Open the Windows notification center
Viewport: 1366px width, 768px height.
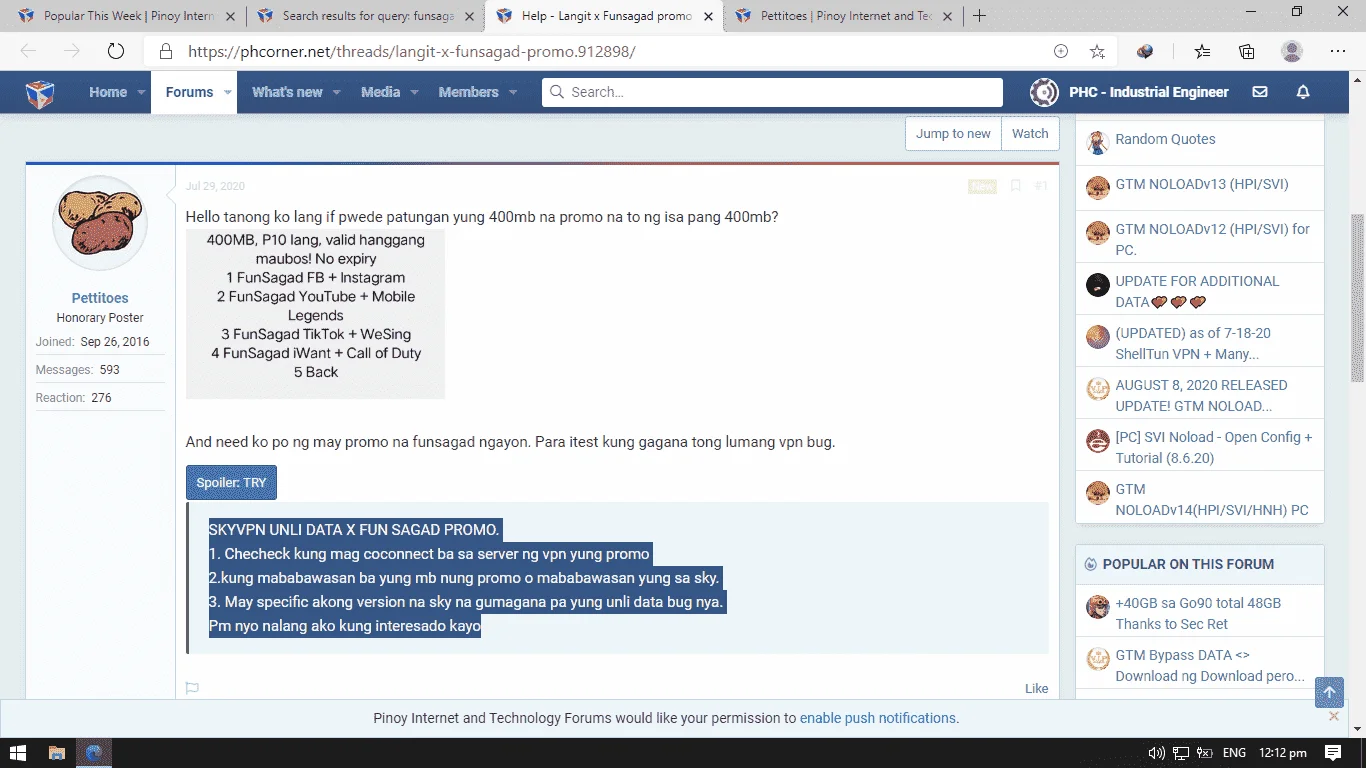pos(1333,753)
